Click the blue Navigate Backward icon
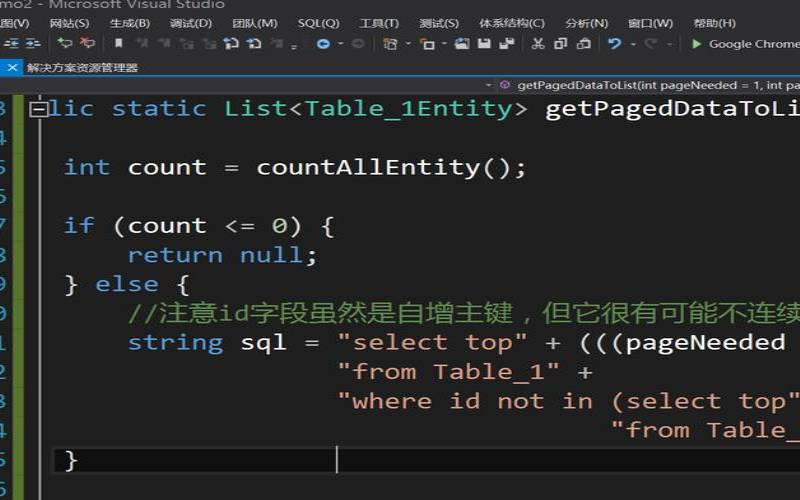 [x=323, y=43]
